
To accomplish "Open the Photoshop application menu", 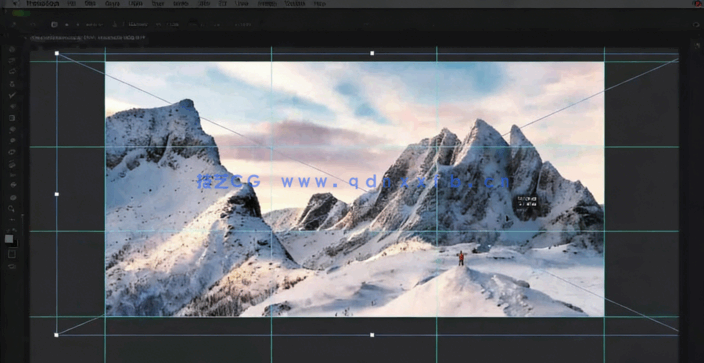I will [x=44, y=3].
